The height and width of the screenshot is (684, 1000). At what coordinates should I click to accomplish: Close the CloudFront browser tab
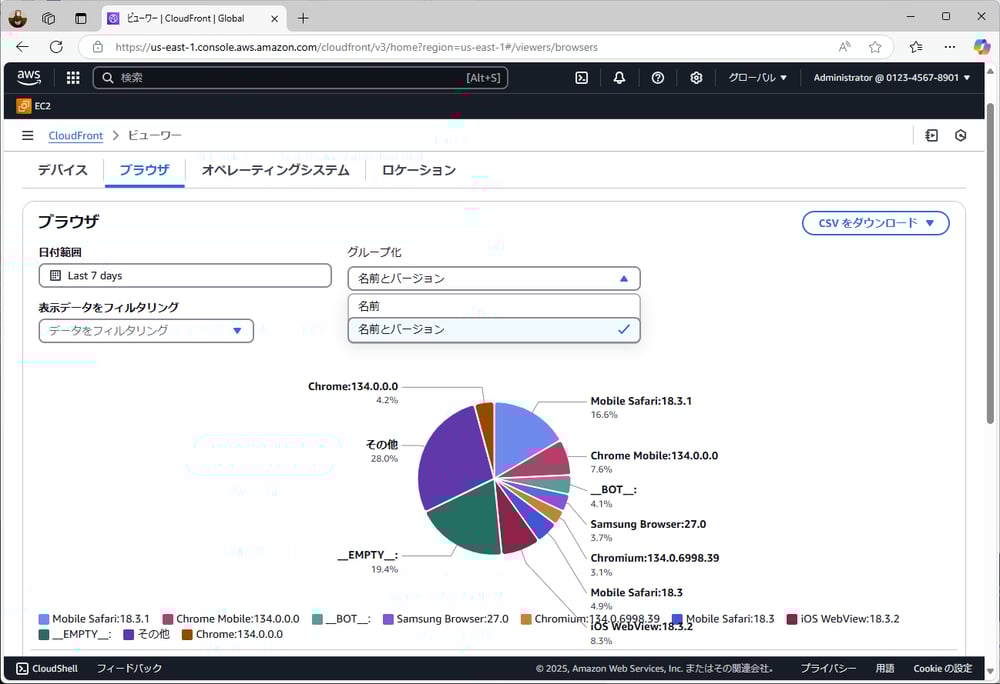click(x=274, y=18)
